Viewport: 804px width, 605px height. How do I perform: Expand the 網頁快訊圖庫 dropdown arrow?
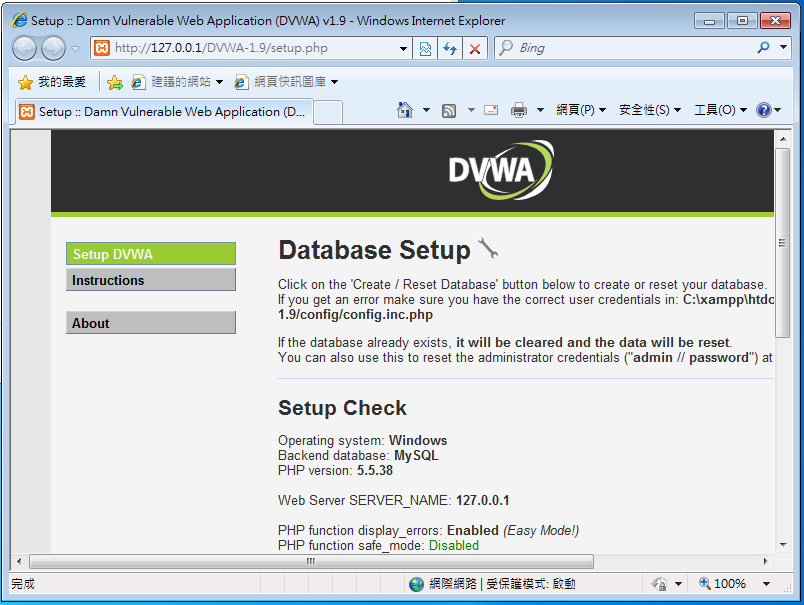334,82
